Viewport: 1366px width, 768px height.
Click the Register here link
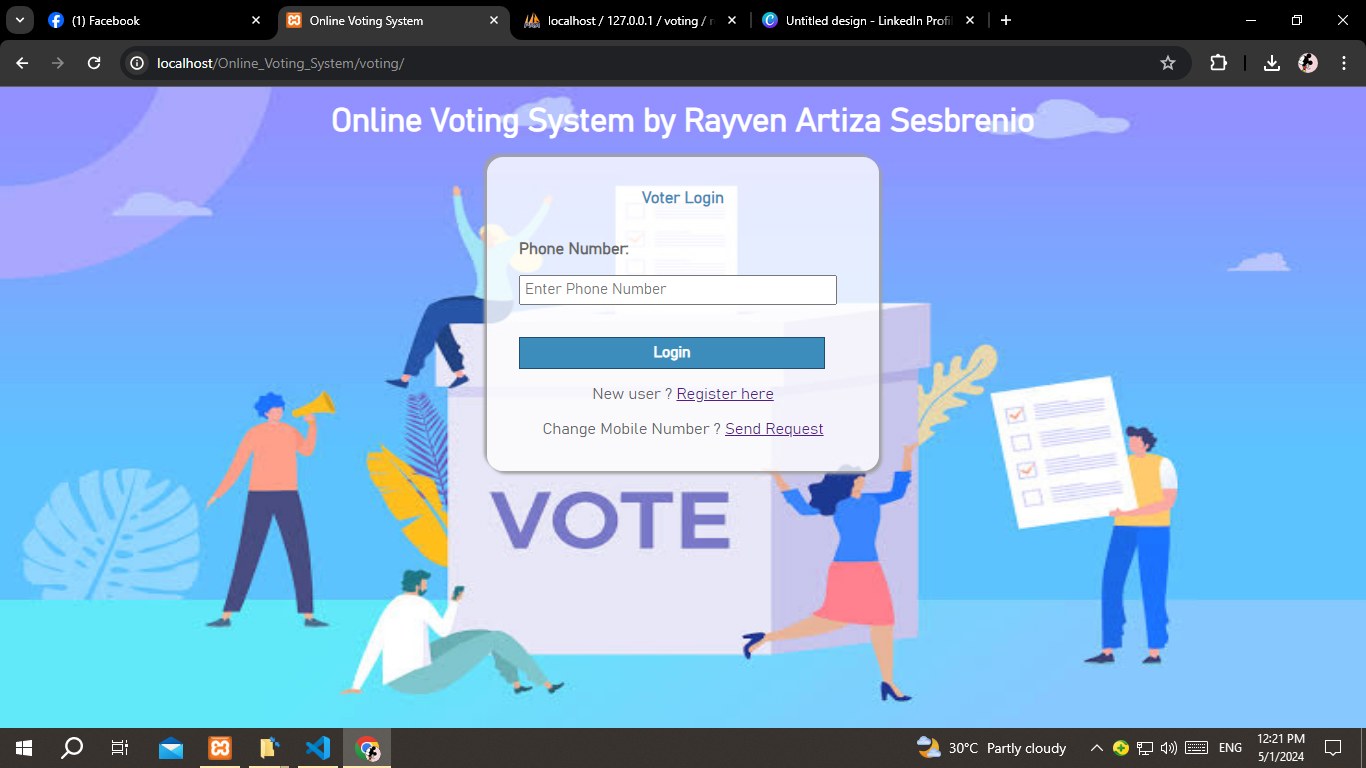(x=724, y=393)
